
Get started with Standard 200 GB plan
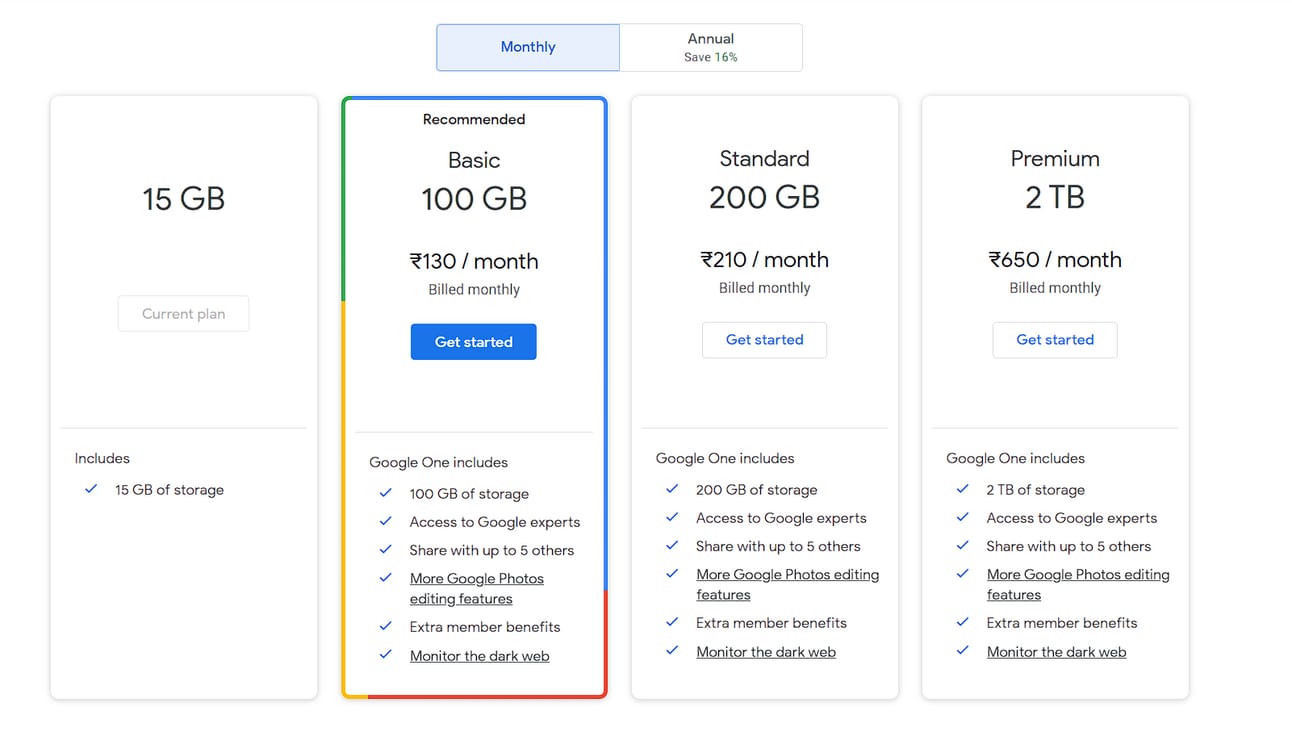764,340
